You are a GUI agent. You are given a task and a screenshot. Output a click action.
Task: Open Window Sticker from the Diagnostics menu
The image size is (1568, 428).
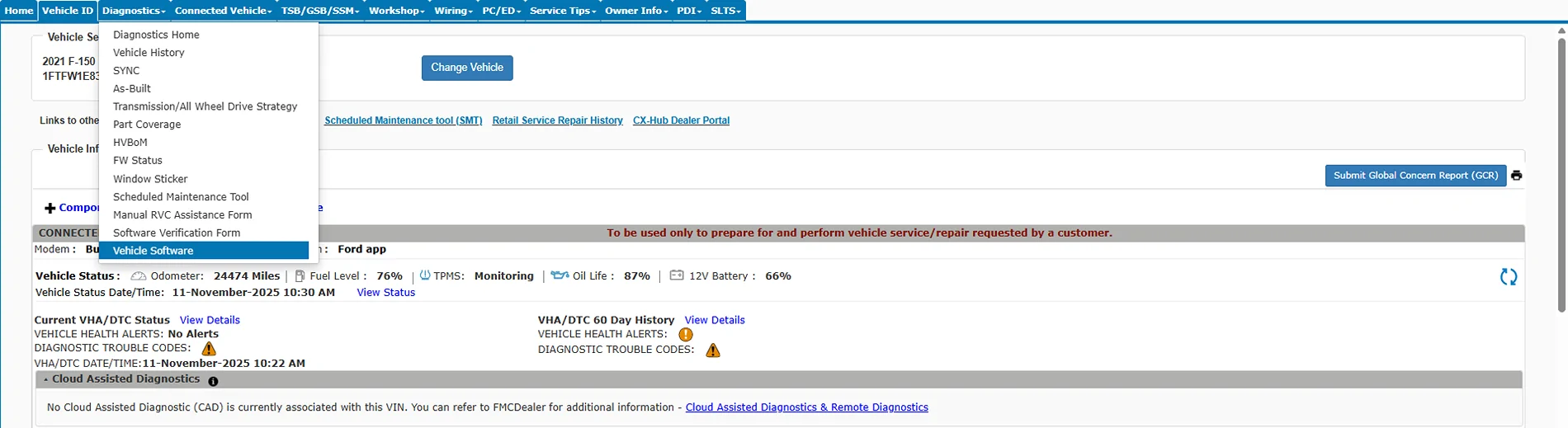[x=150, y=179]
